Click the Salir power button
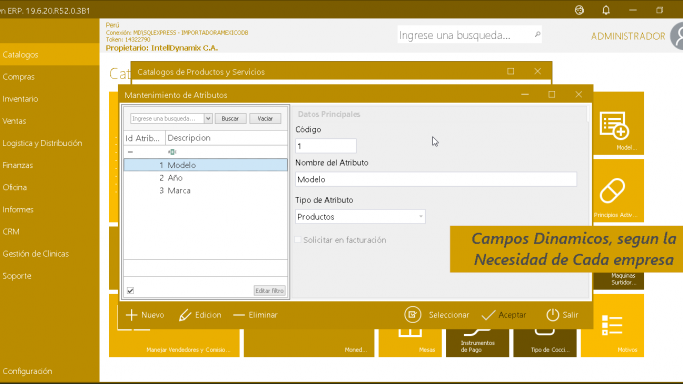This screenshot has width=683, height=384. click(x=562, y=315)
